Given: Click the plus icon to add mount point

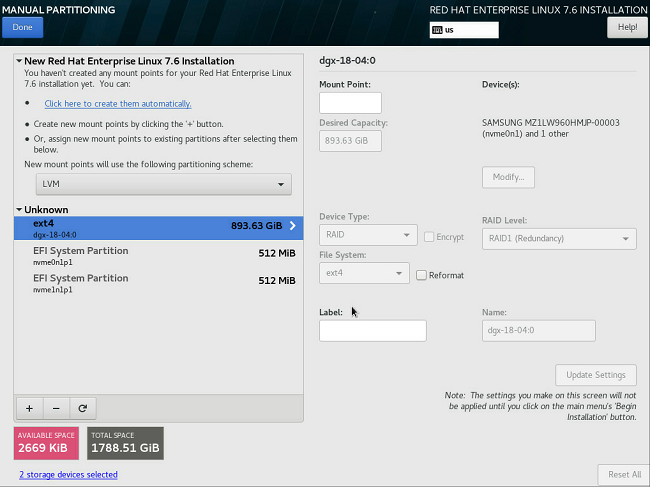Looking at the screenshot, I should pos(29,408).
